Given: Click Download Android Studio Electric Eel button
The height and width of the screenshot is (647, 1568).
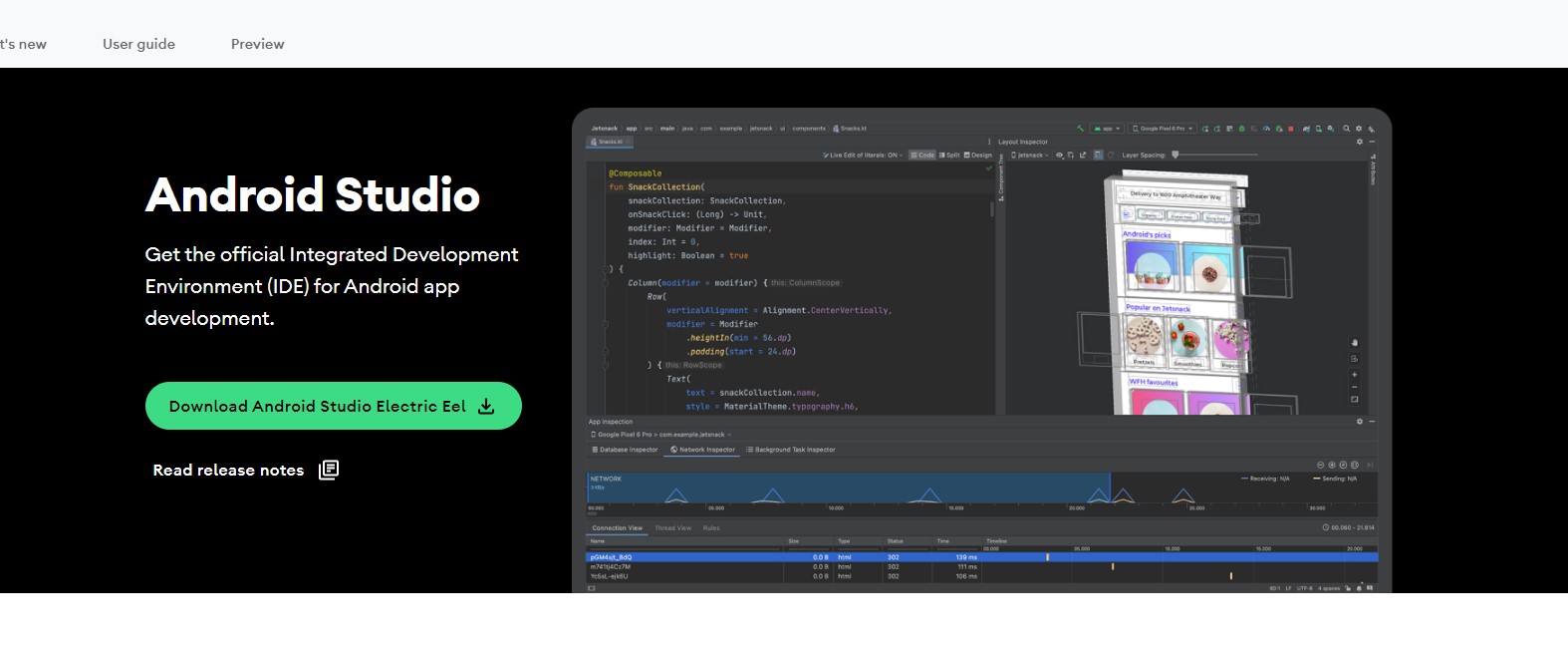Looking at the screenshot, I should coord(334,406).
